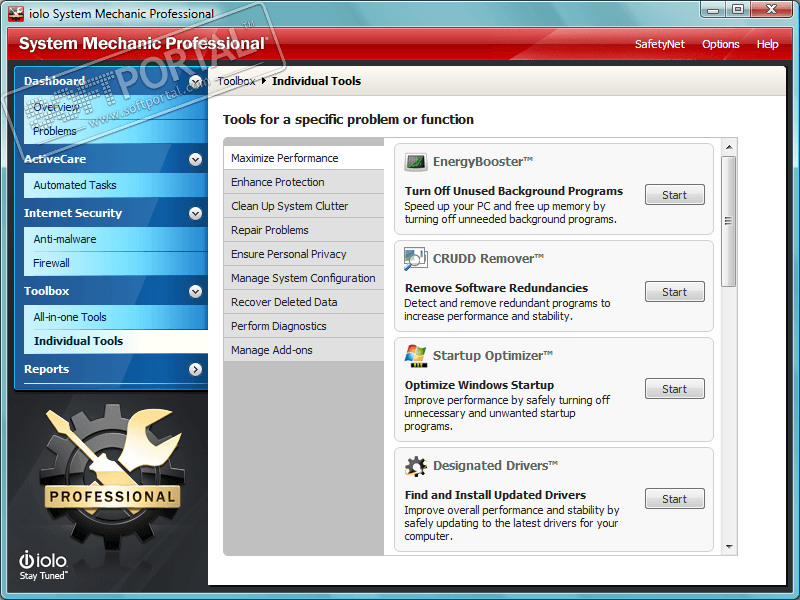The image size is (800, 600).
Task: Click 'Turn Off Unused Background Programs' heading
Action: click(514, 191)
